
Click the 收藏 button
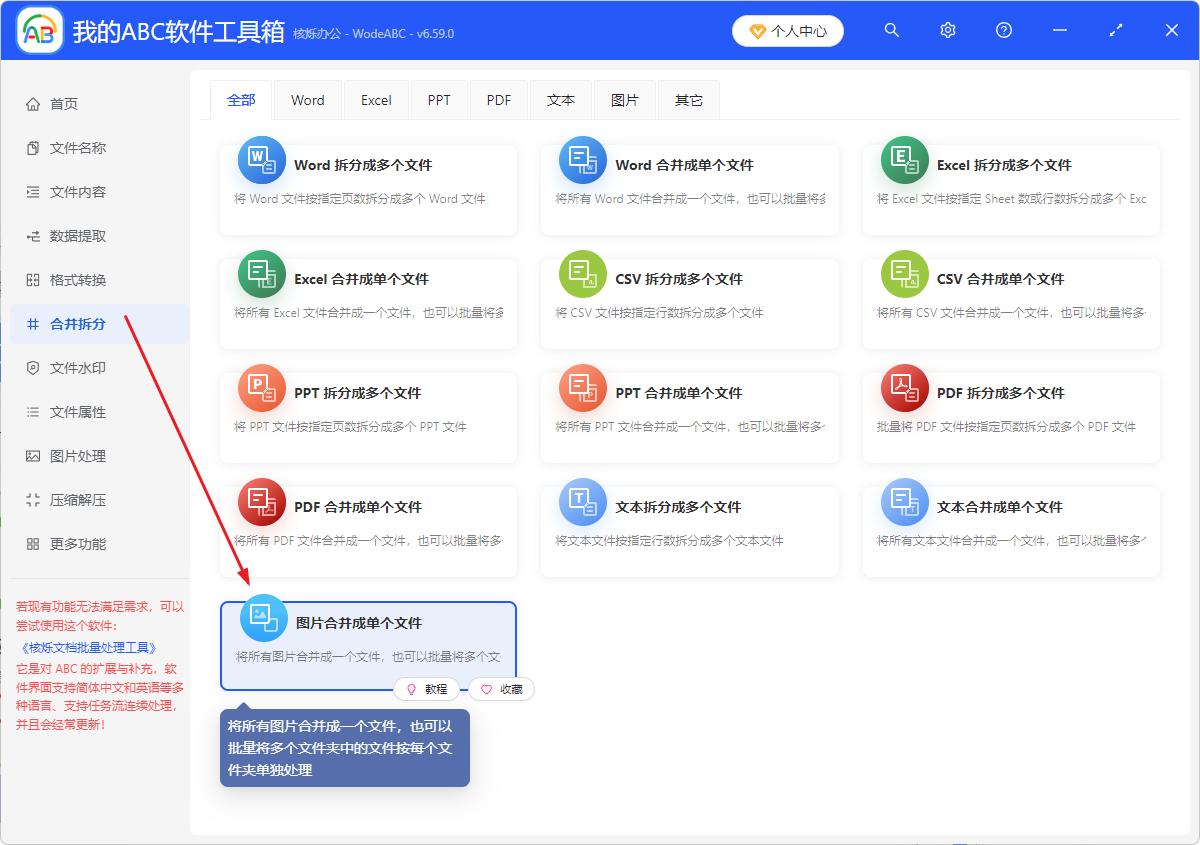pyautogui.click(x=501, y=689)
